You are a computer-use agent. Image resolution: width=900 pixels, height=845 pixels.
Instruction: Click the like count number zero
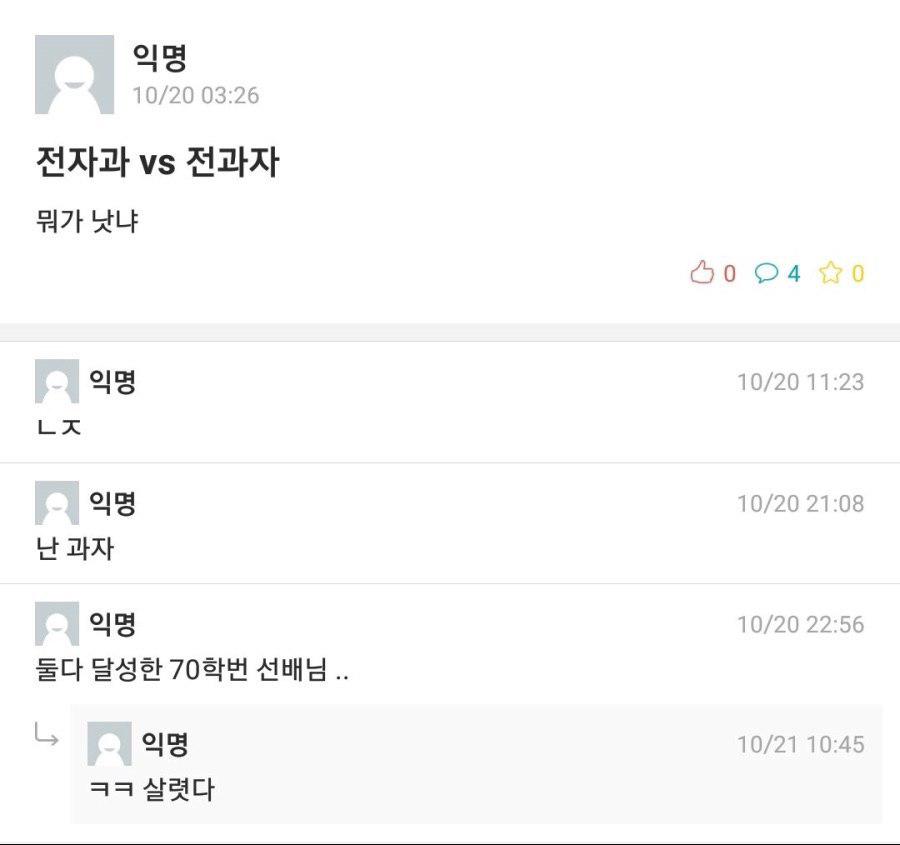[730, 274]
